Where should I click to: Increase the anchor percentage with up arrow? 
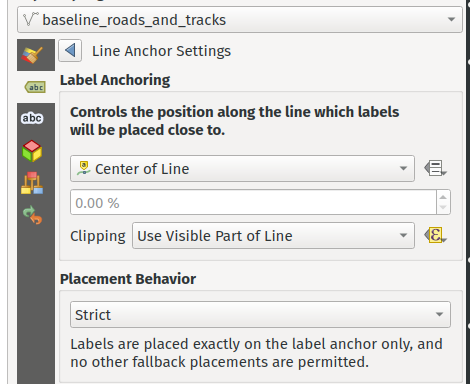[x=443, y=197]
